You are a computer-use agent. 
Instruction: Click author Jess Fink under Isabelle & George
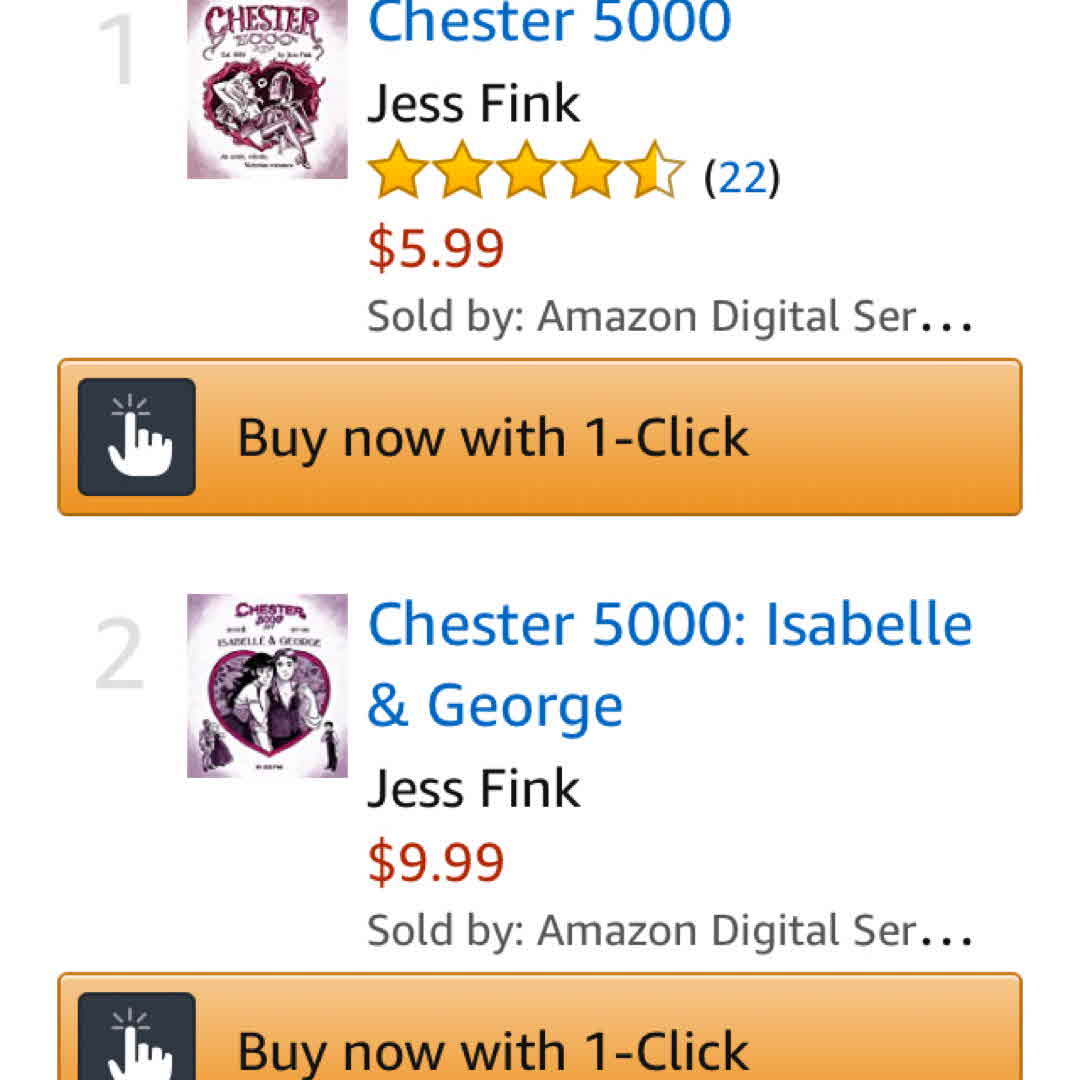click(x=473, y=788)
